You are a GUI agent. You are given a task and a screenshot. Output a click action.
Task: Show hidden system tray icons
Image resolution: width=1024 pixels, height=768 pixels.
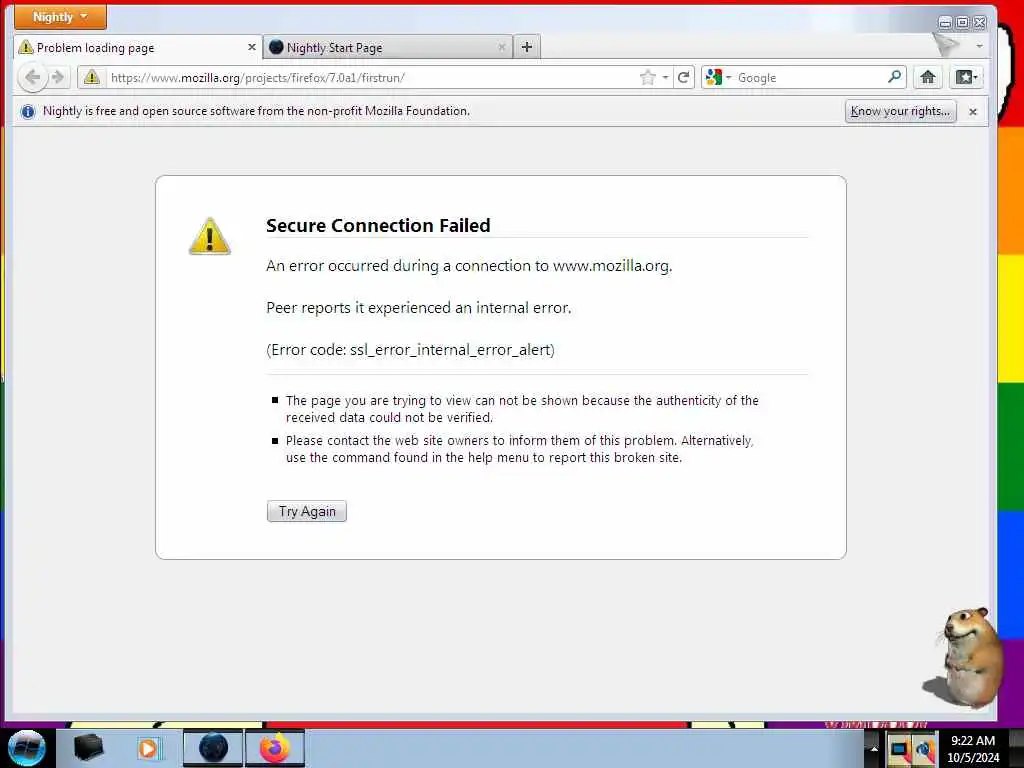(x=874, y=748)
